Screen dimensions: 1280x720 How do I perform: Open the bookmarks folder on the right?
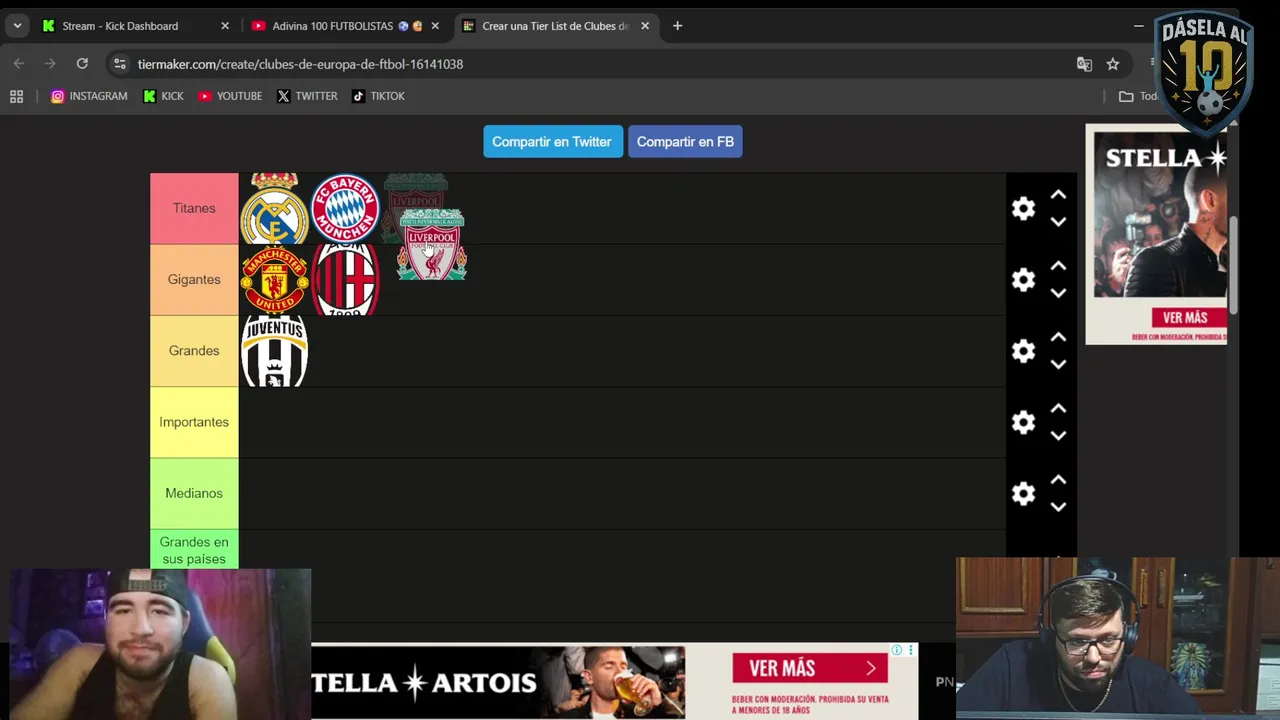(1137, 96)
